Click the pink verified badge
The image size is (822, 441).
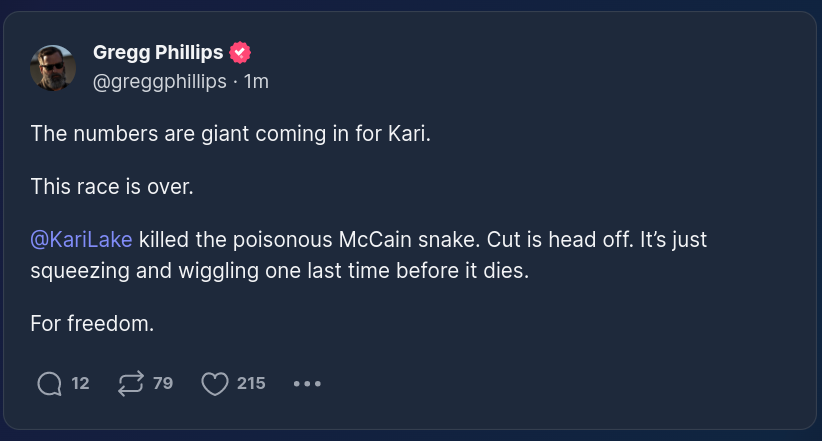tap(240, 53)
